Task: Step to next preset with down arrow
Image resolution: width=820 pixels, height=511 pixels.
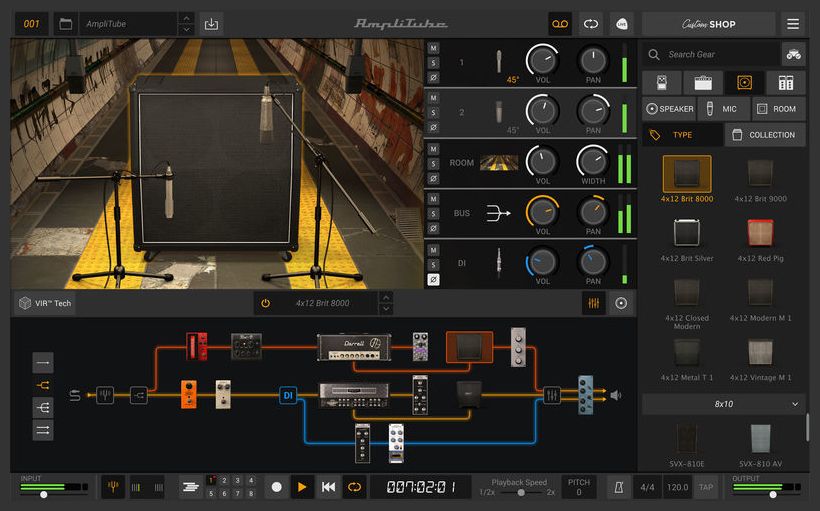Action: point(187,30)
